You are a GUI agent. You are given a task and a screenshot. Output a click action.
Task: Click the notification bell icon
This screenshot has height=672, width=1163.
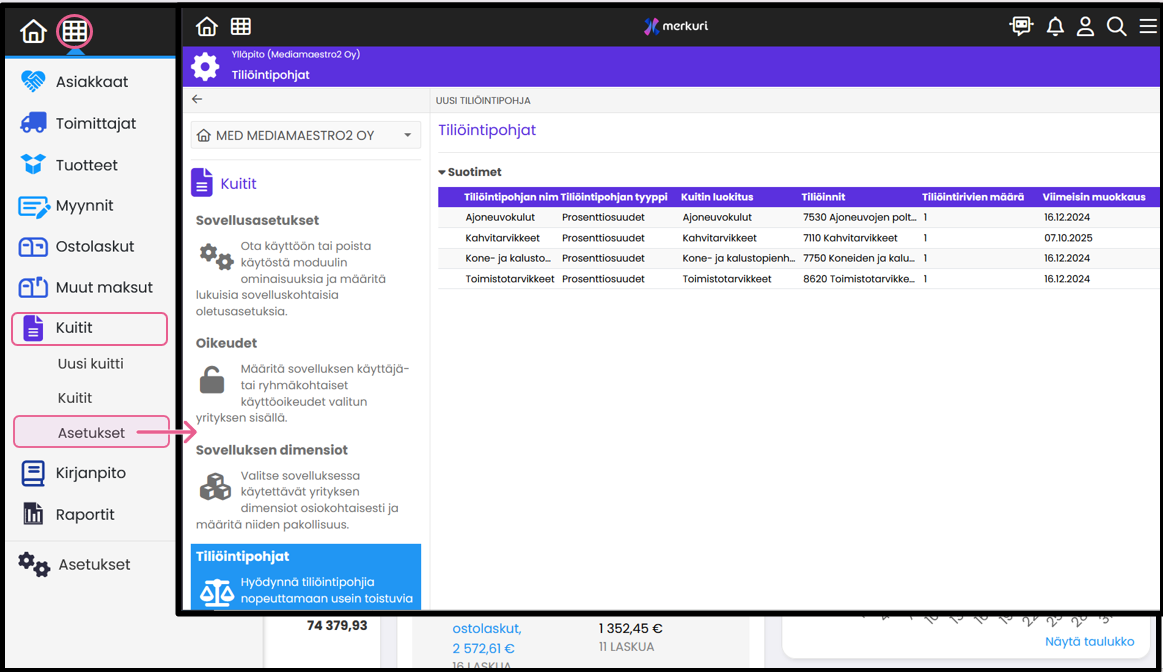pyautogui.click(x=1054, y=27)
